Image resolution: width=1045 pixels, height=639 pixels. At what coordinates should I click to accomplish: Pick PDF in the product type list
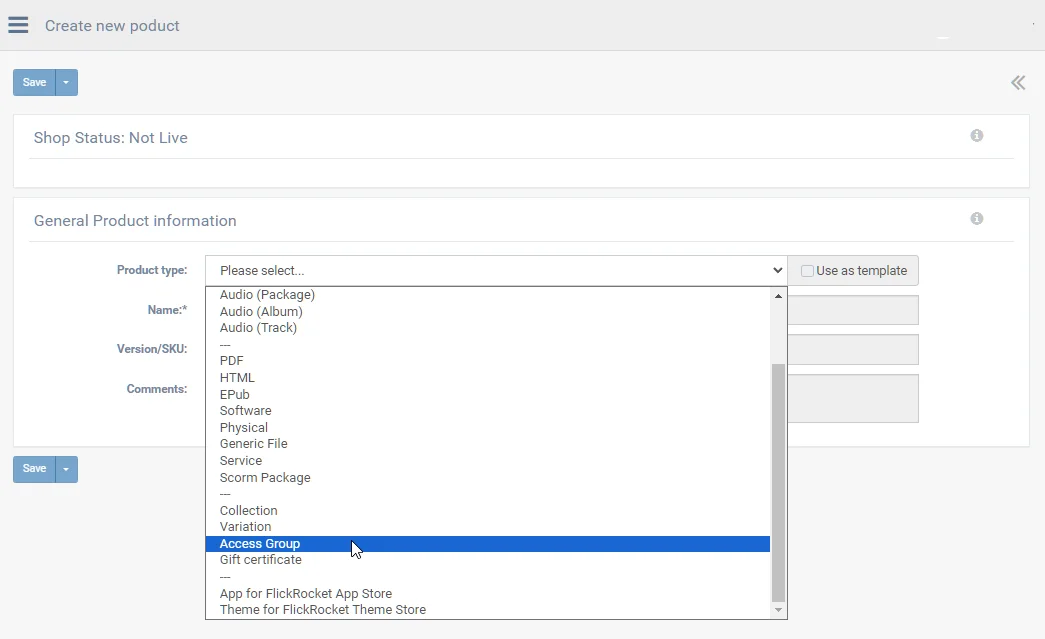[488, 360]
